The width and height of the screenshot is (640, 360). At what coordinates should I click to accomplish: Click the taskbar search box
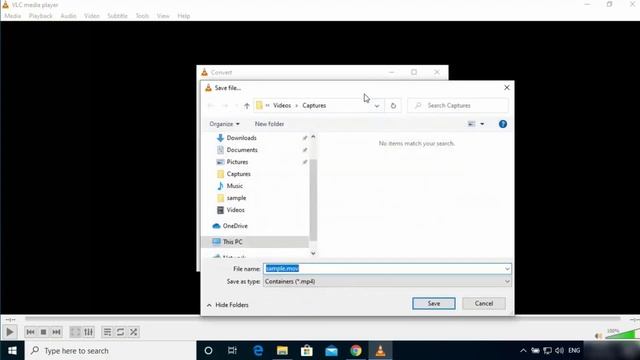pyautogui.click(x=110, y=351)
